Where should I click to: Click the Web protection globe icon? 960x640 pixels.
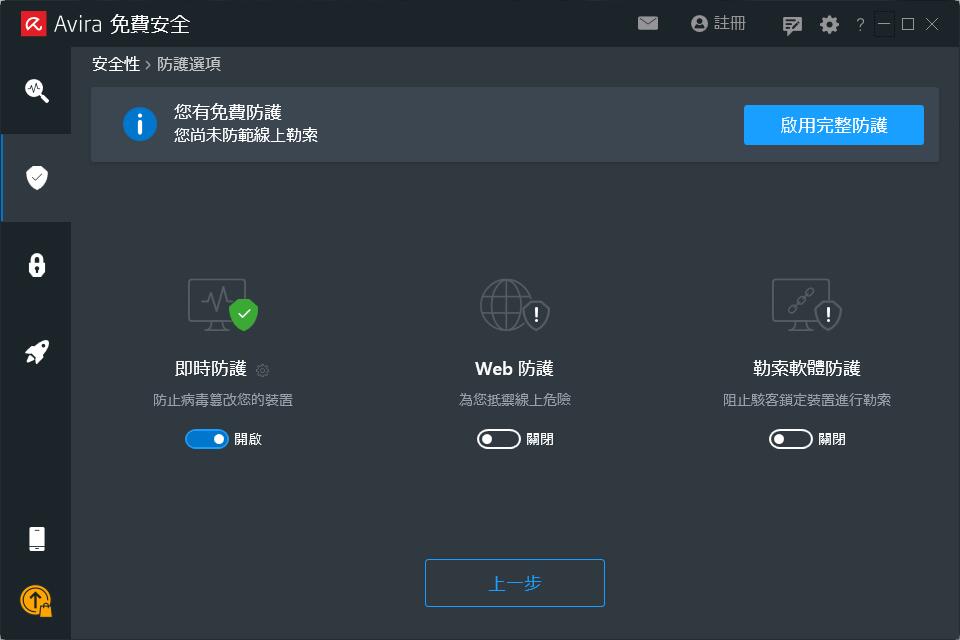click(514, 305)
